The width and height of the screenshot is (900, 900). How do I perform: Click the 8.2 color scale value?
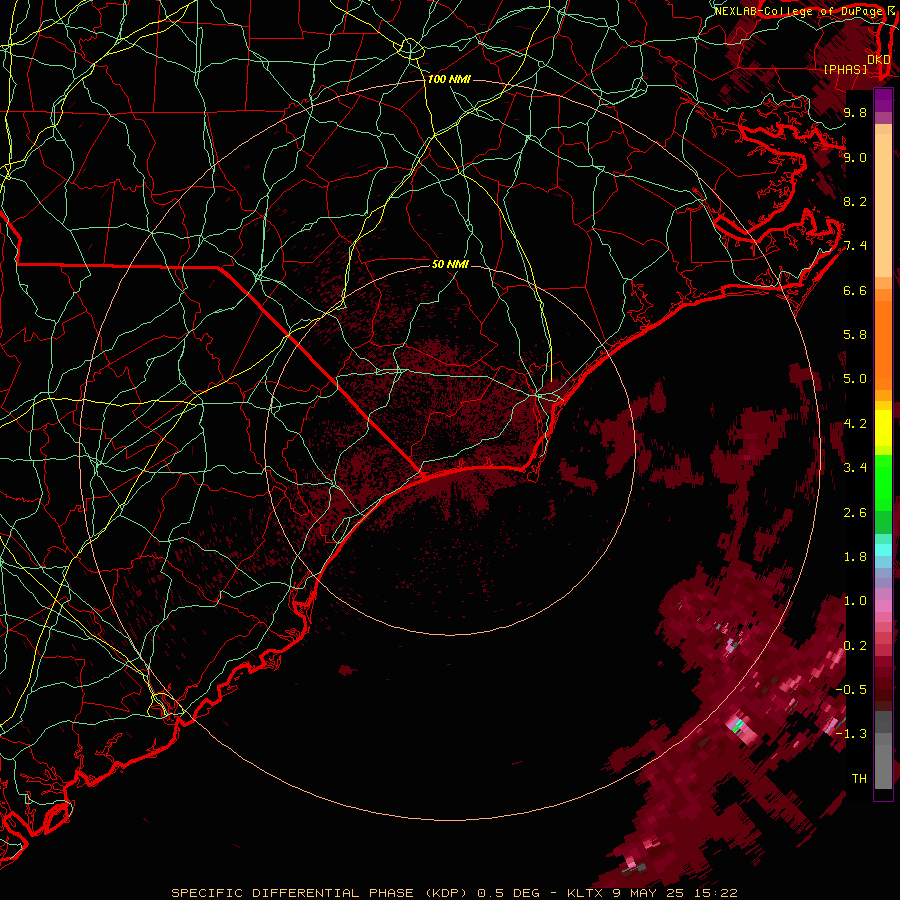tap(855, 201)
